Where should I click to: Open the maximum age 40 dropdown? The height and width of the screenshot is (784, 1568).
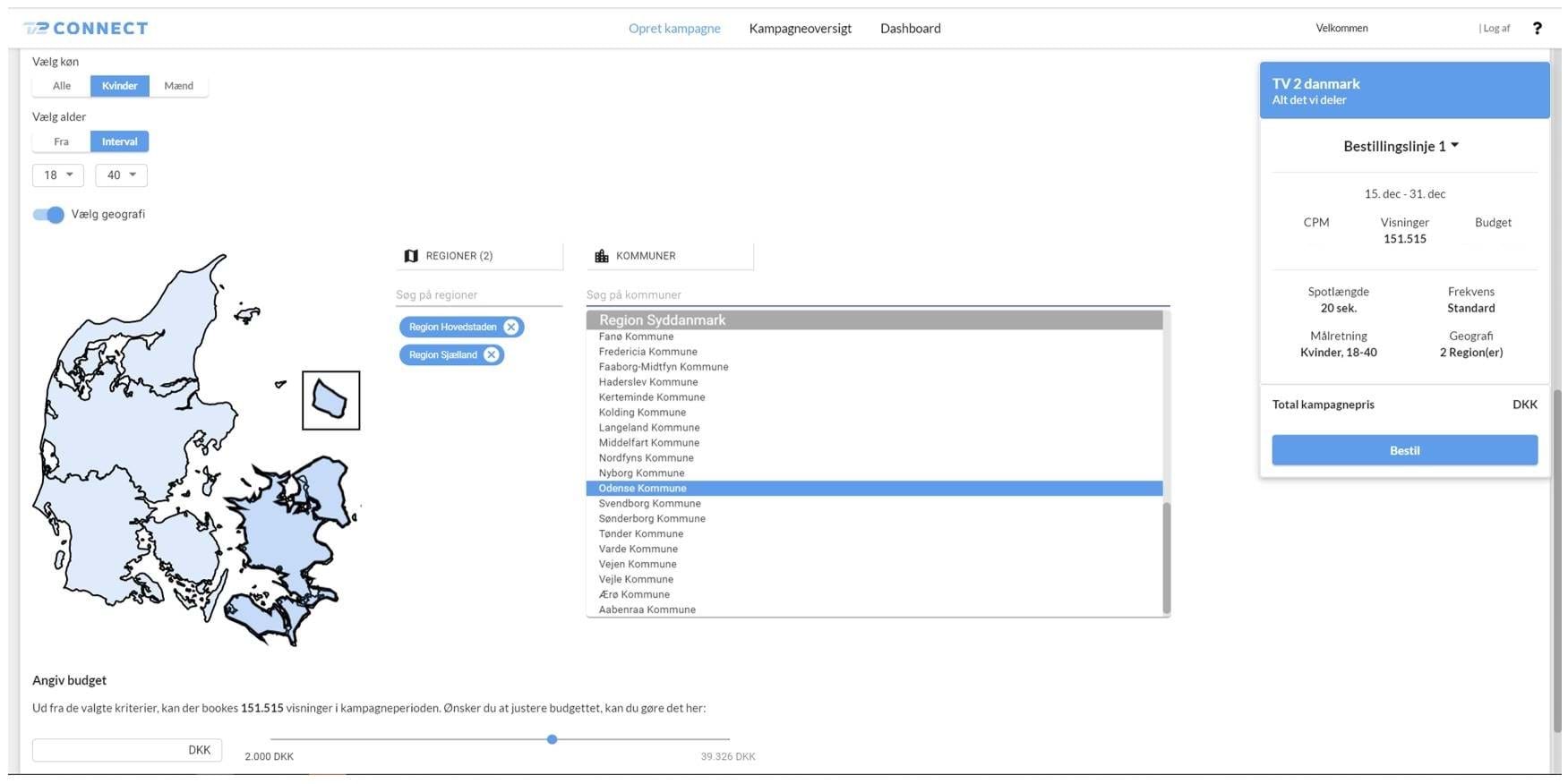point(121,175)
